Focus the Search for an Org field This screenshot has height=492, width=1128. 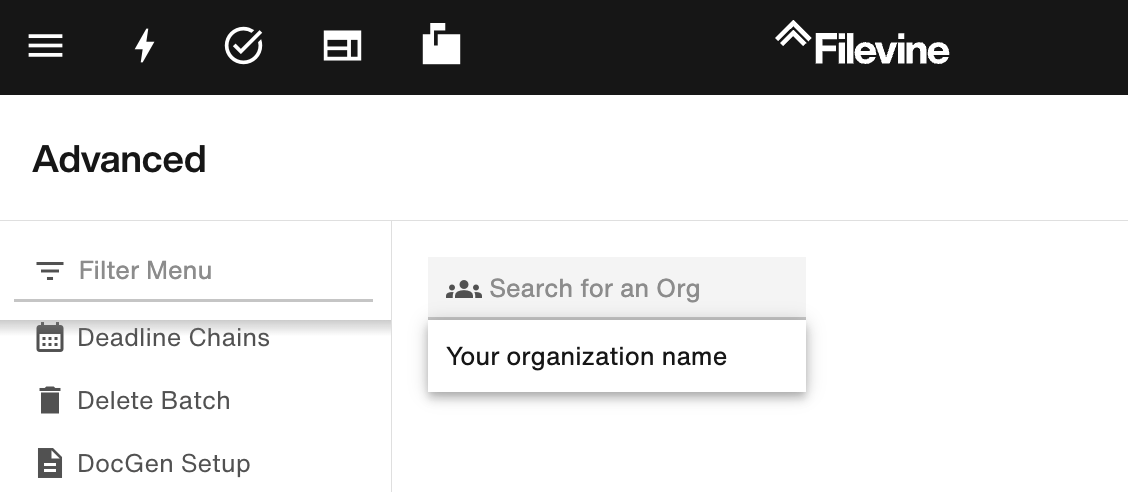[617, 288]
